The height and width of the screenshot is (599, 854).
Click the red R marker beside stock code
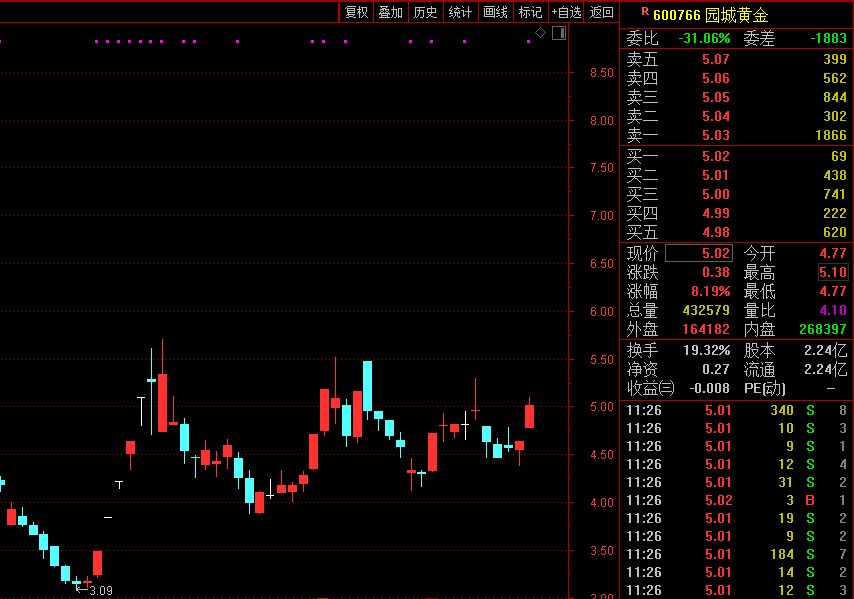coord(644,12)
